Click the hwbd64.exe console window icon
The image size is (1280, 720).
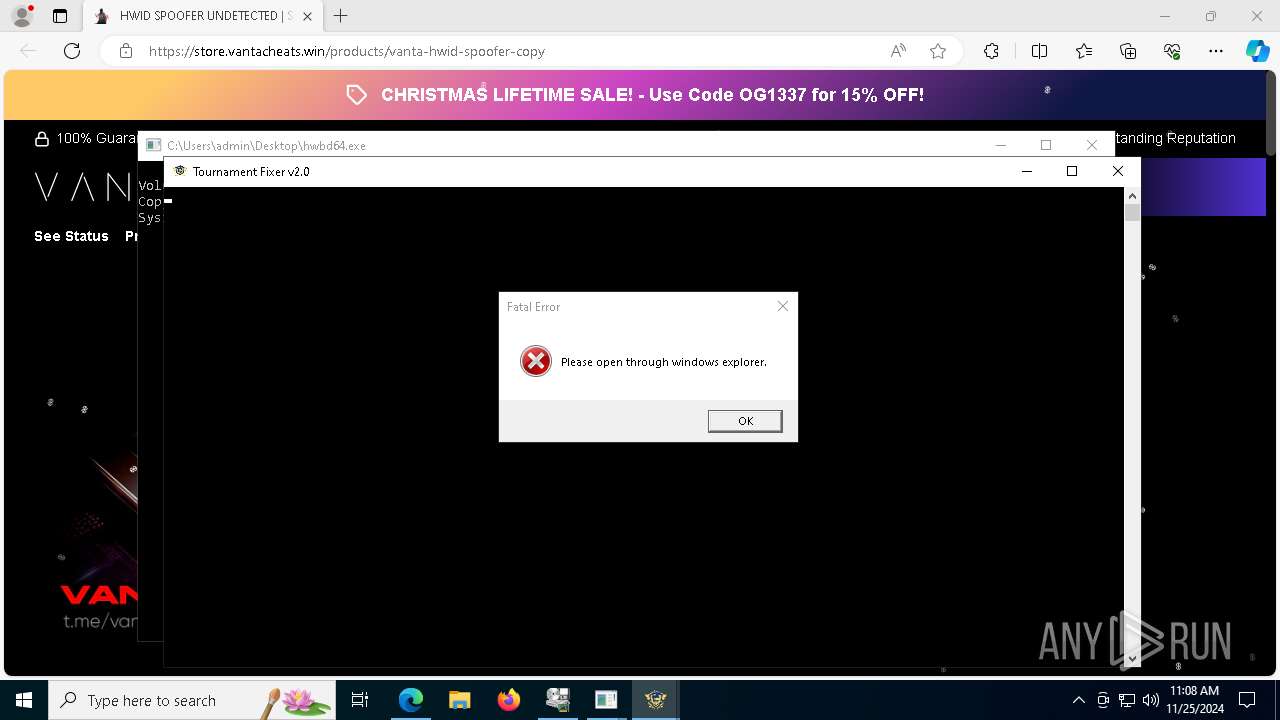[x=153, y=145]
